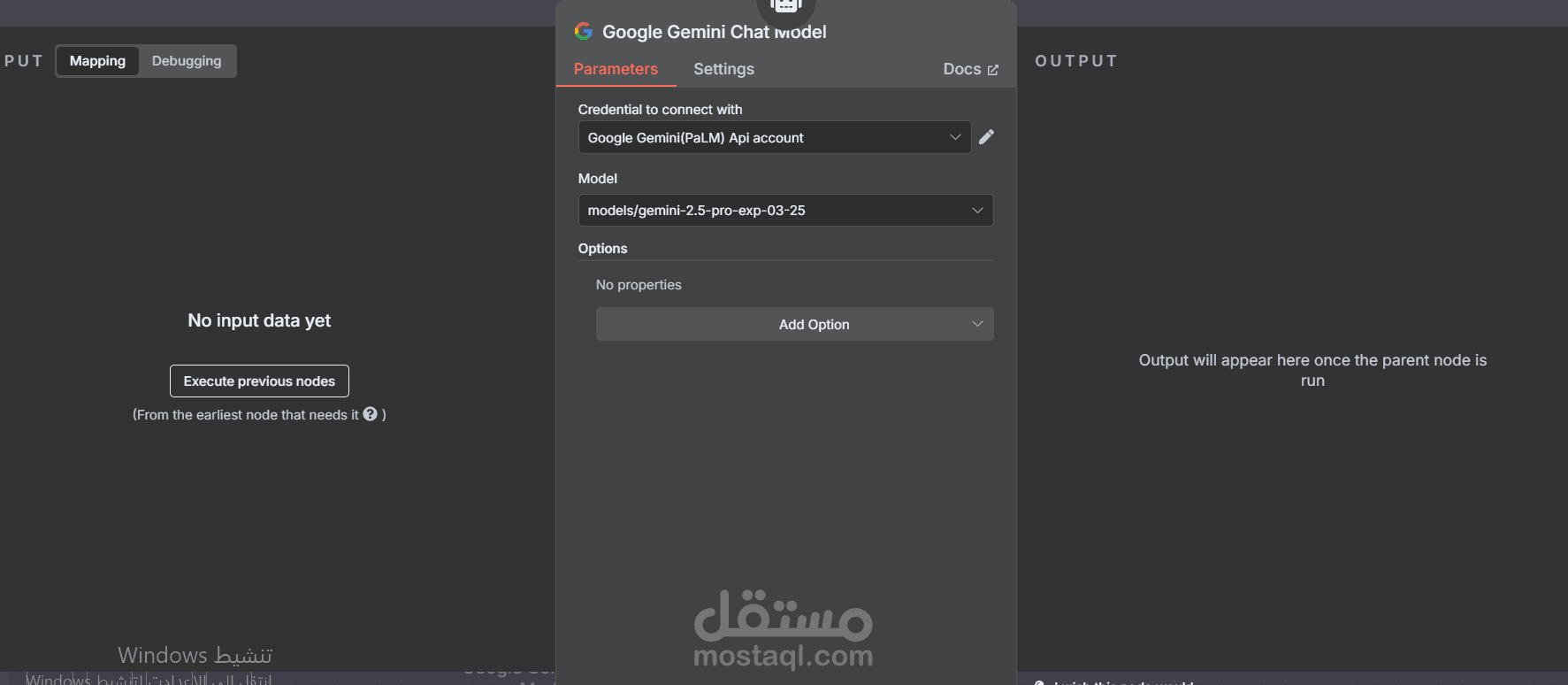
Task: Open the Docs link
Action: [x=962, y=69]
